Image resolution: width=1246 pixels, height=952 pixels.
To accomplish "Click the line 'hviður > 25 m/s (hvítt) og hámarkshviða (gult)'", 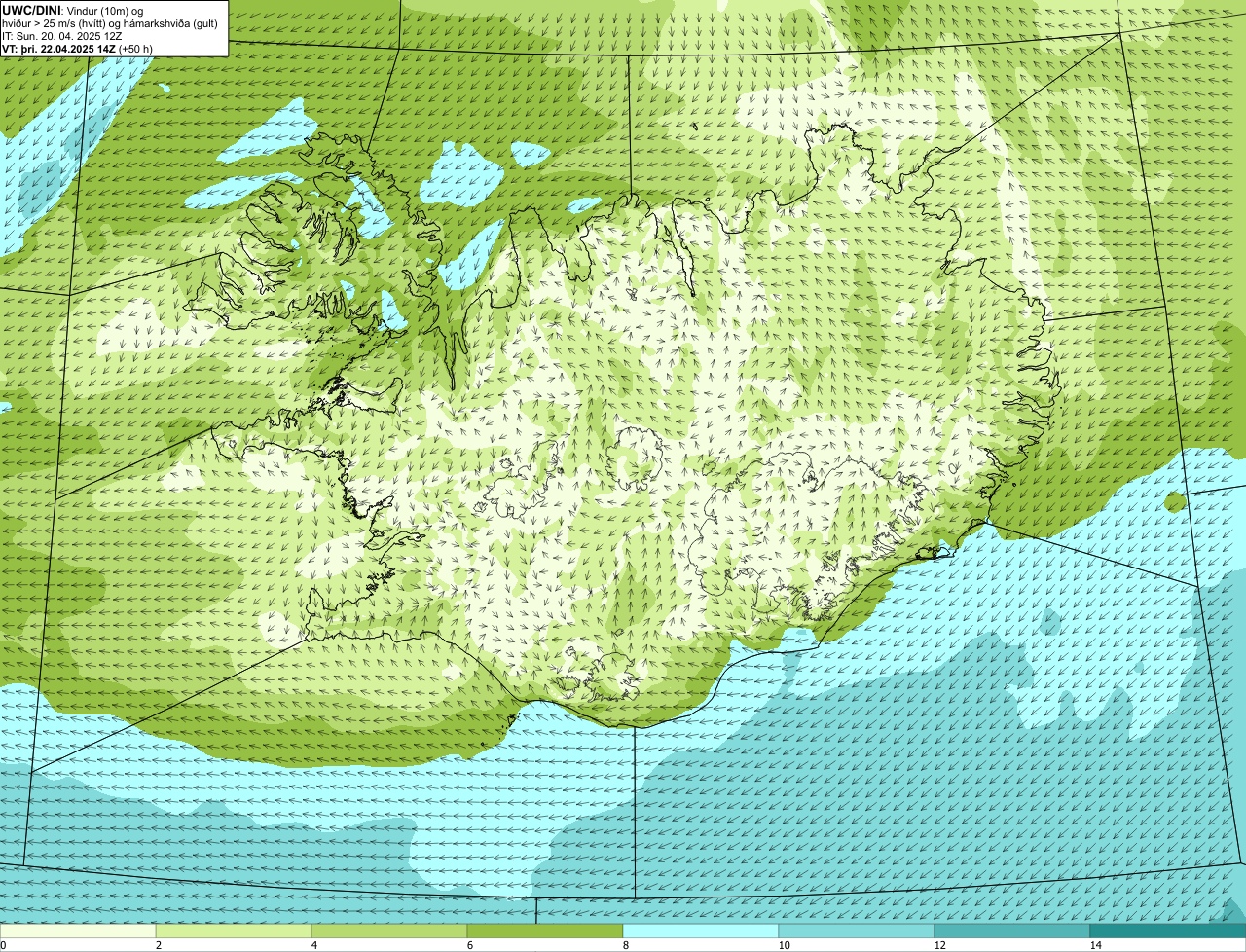I will click(110, 22).
